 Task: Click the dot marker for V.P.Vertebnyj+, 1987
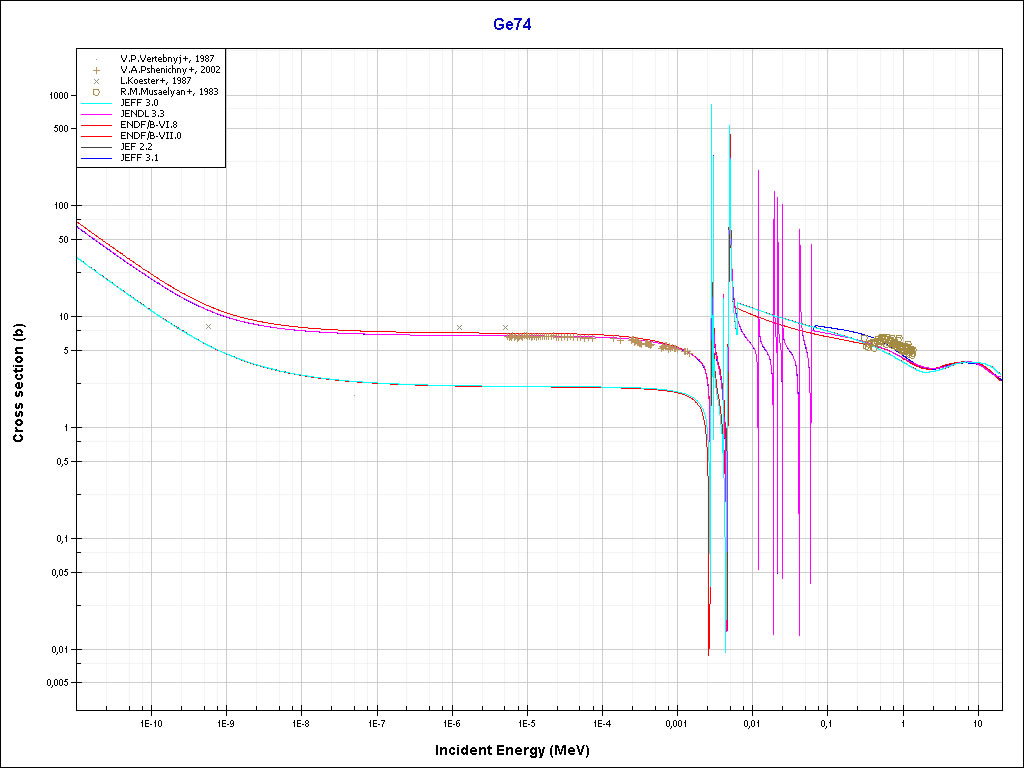(97, 59)
